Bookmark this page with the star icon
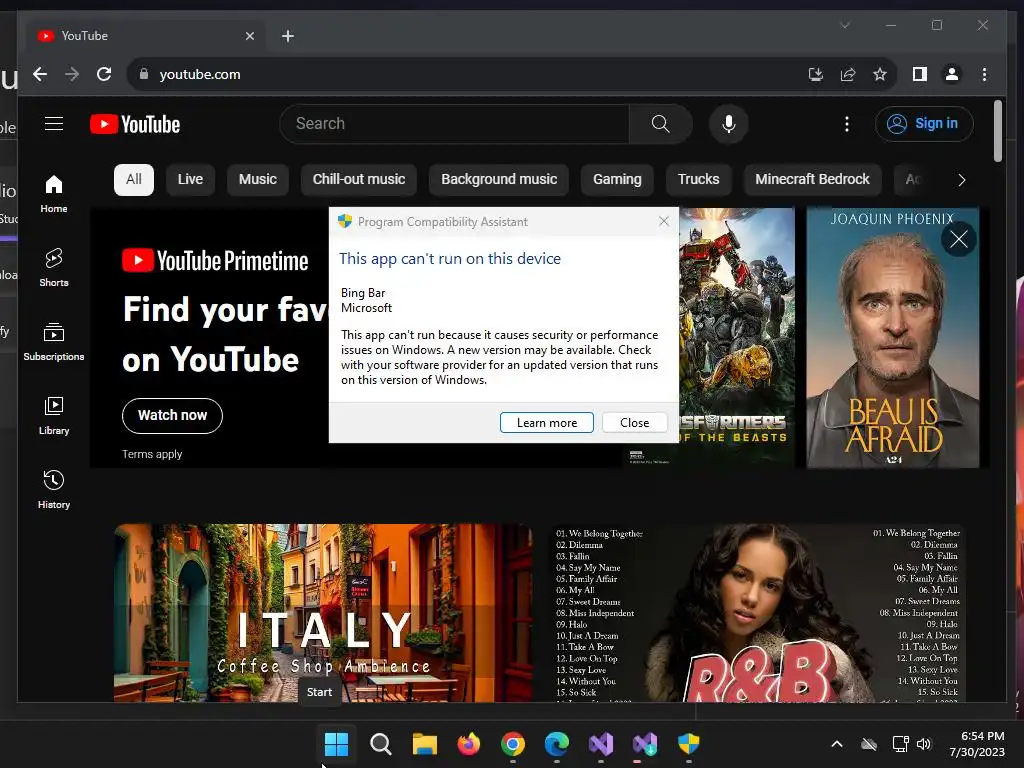 pyautogui.click(x=880, y=74)
